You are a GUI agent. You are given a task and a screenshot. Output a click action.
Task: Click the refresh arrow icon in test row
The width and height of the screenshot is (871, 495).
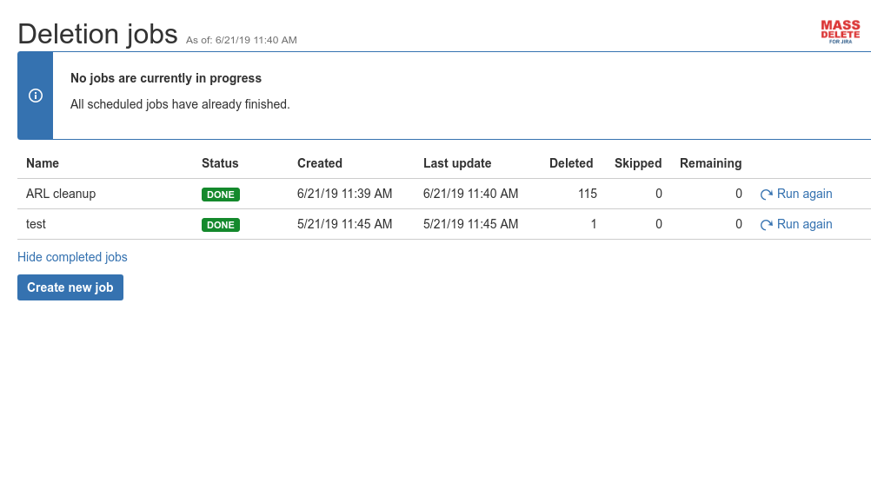tap(766, 225)
